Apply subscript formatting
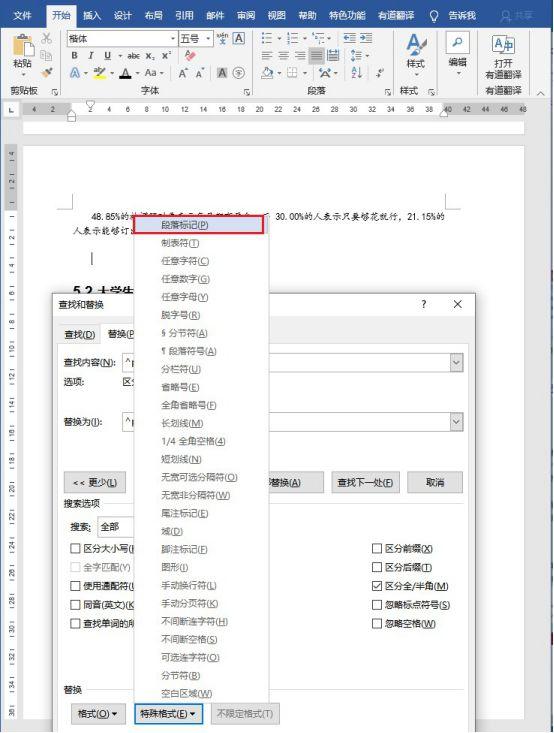 [x=150, y=56]
